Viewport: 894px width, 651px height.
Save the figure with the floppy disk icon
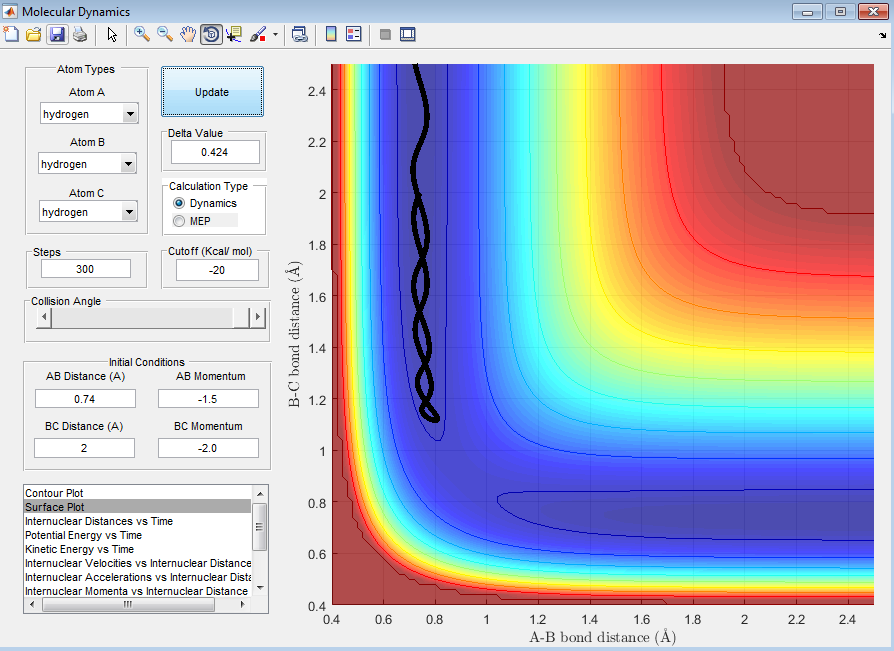pos(57,34)
